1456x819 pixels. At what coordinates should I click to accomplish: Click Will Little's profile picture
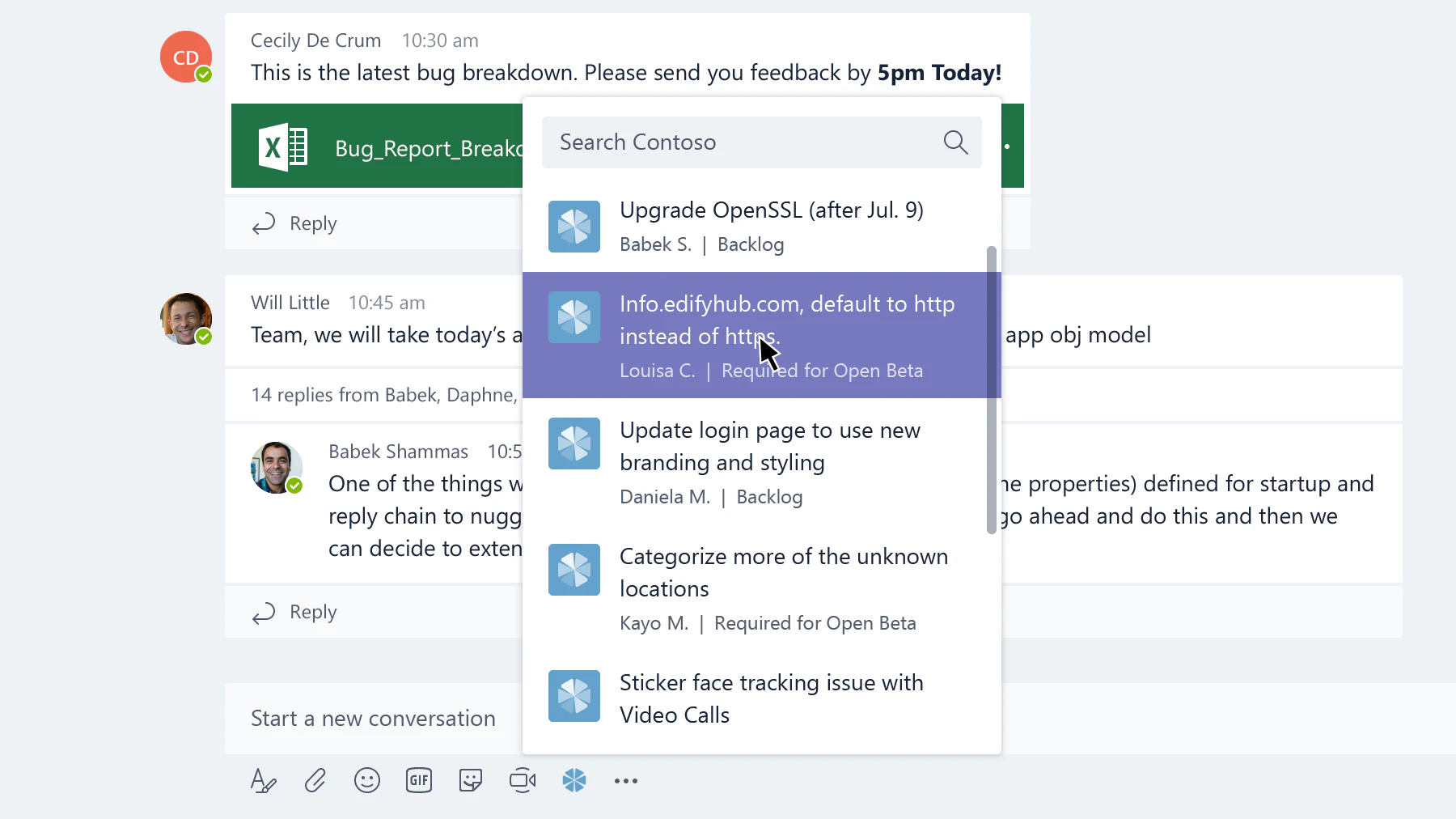tap(186, 319)
